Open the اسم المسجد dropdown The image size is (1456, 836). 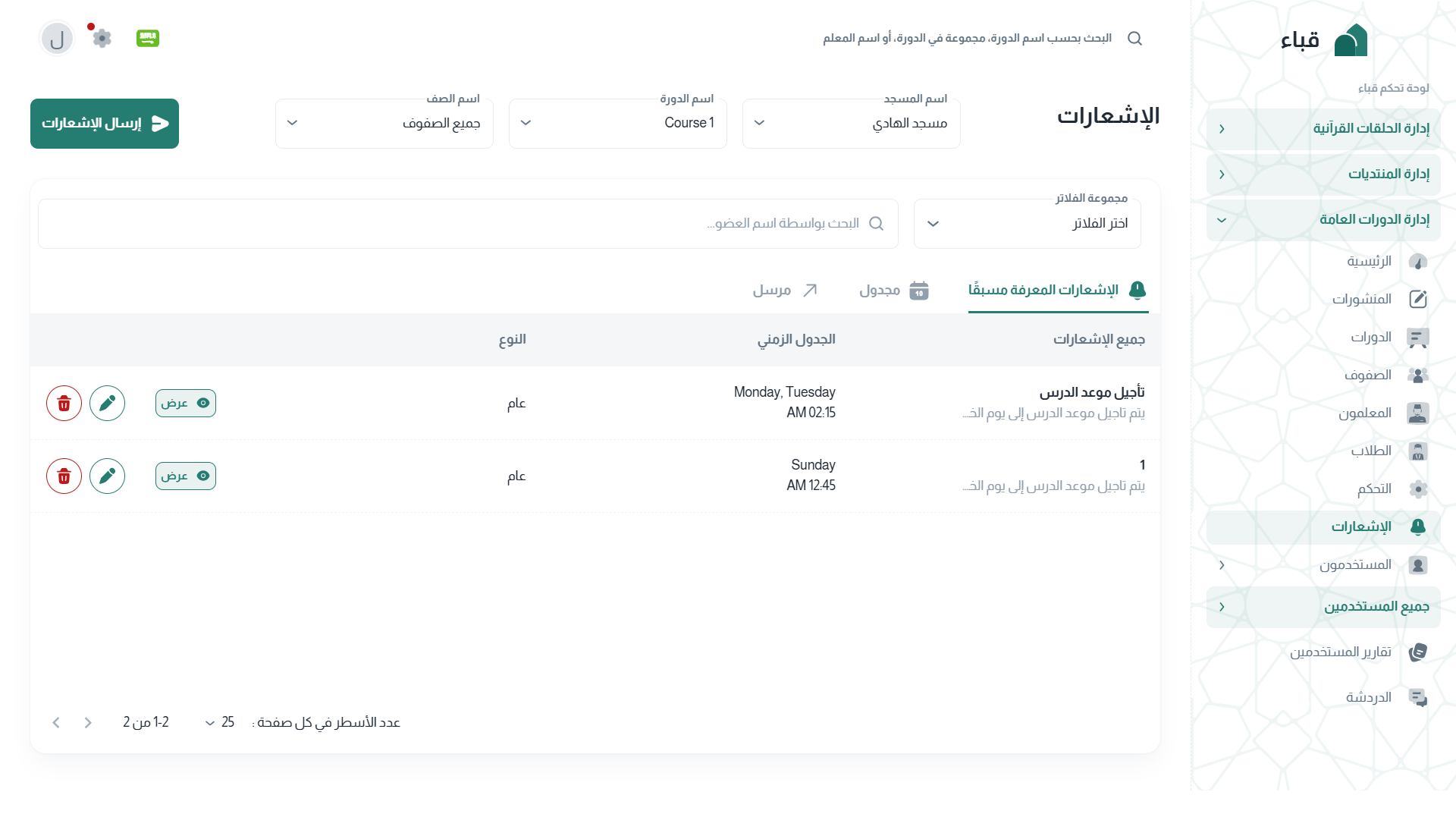coord(851,123)
